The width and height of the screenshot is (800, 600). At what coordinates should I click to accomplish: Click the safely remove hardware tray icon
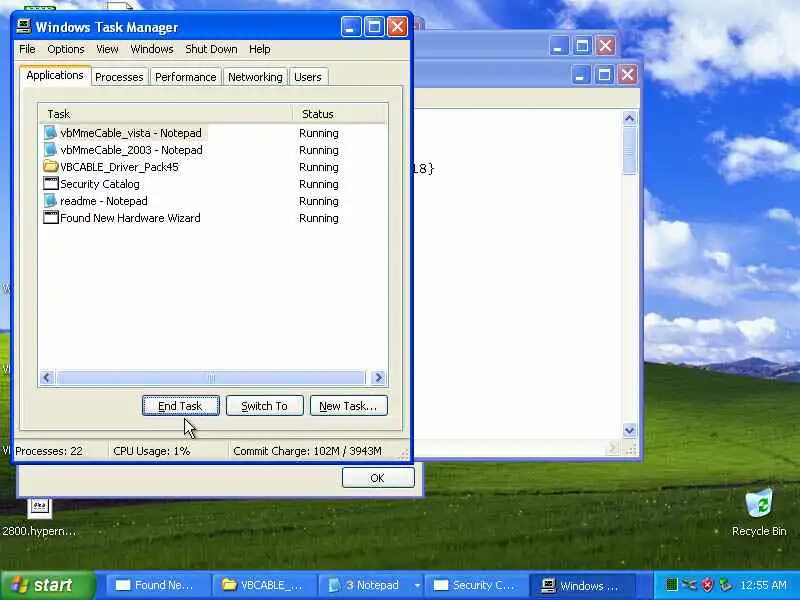coord(724,585)
